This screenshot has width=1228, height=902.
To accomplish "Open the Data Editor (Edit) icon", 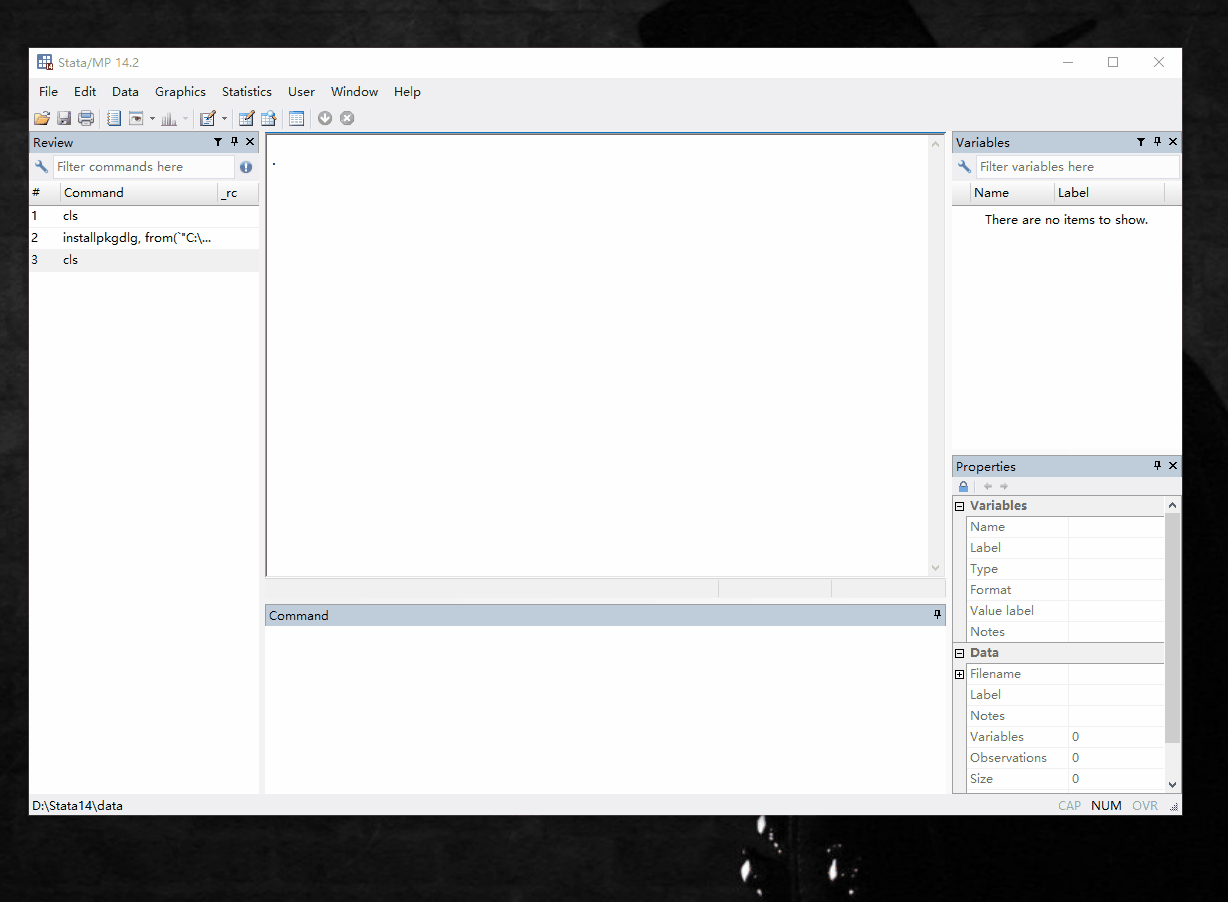I will (x=246, y=118).
